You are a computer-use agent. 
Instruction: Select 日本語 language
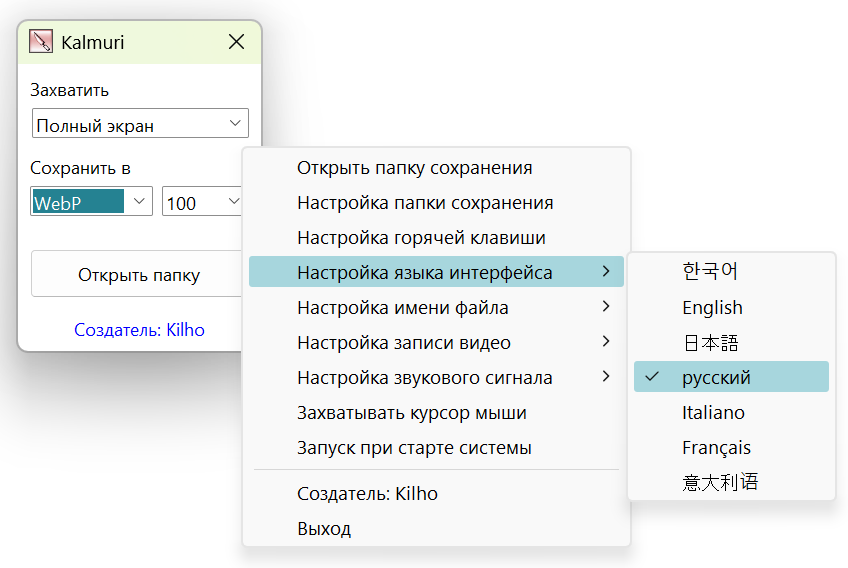pyautogui.click(x=731, y=342)
